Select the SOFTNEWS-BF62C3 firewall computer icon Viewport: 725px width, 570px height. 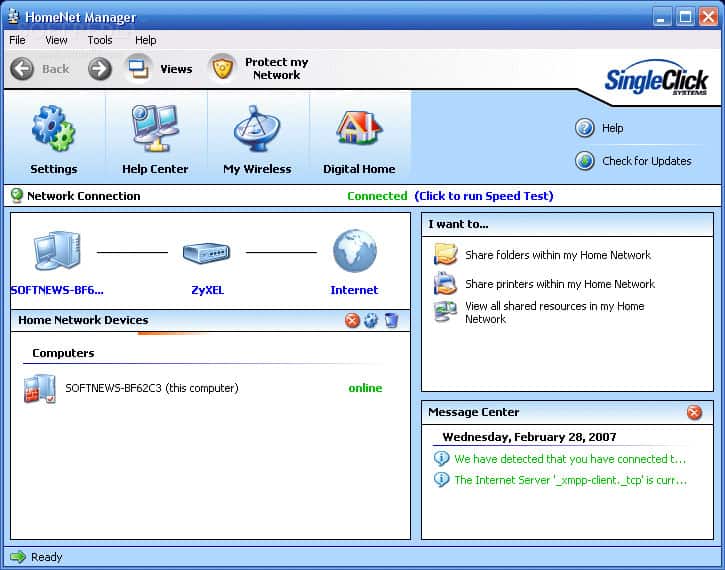coord(40,388)
